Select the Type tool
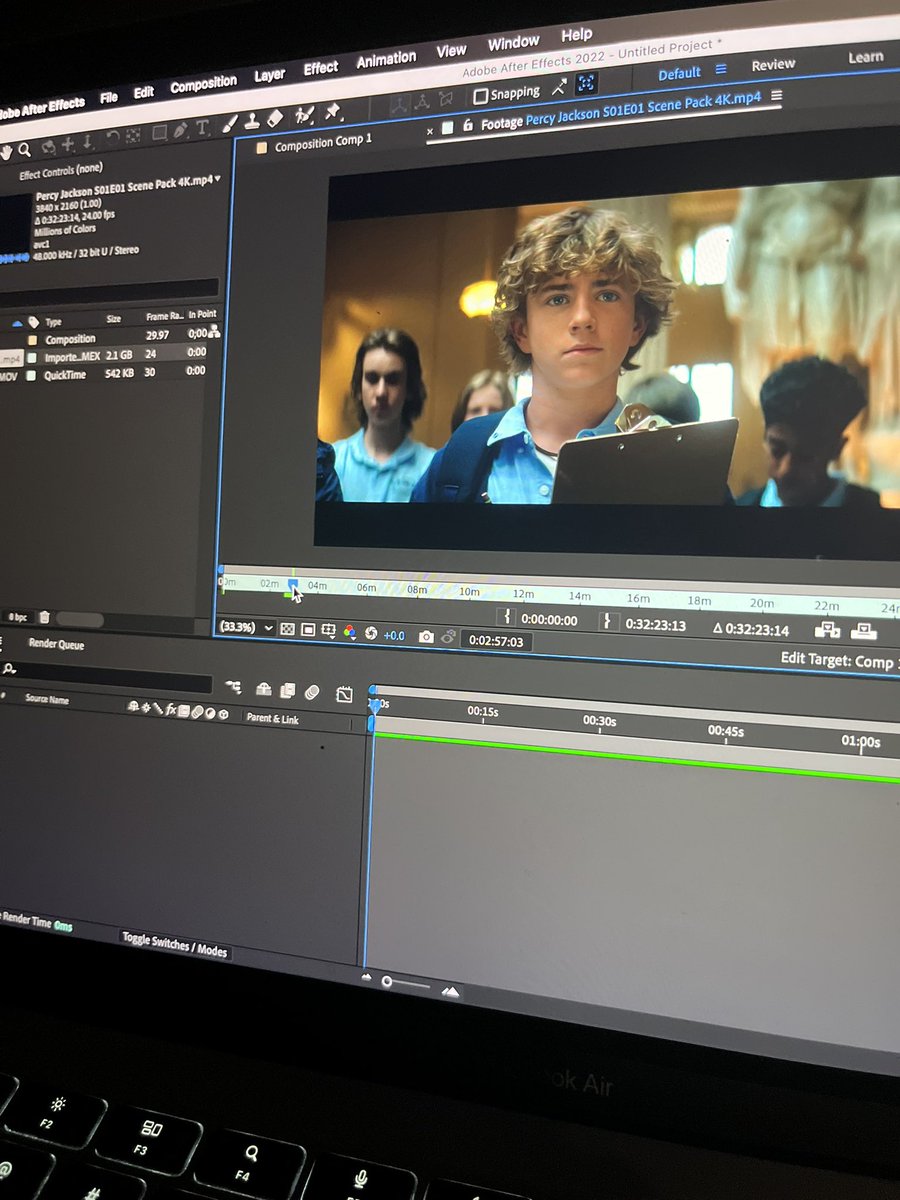 point(202,127)
